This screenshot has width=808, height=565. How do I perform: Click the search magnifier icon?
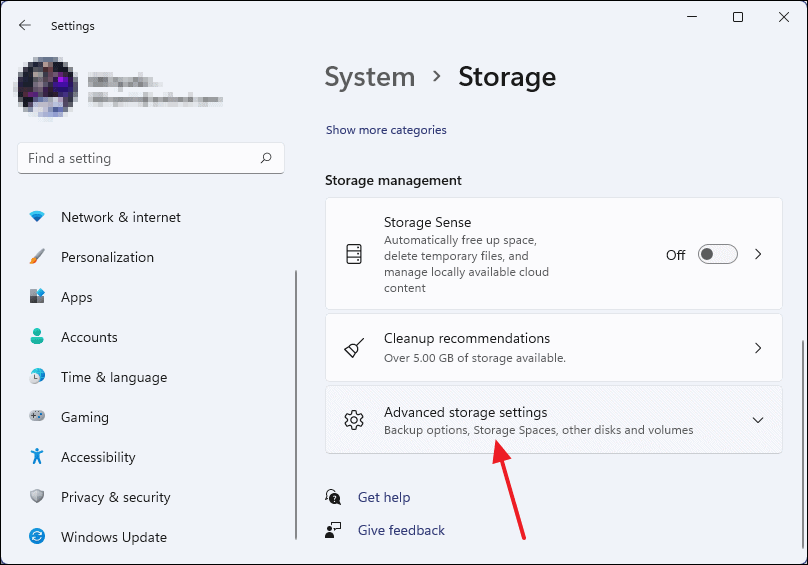tap(266, 158)
